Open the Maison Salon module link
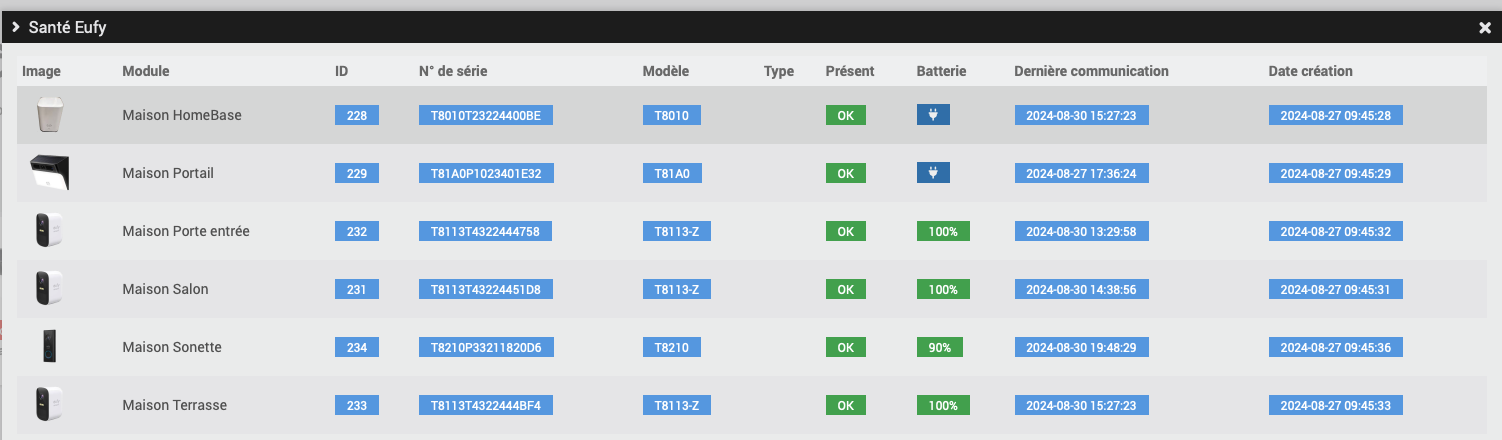This screenshot has width=1502, height=440. pos(164,289)
